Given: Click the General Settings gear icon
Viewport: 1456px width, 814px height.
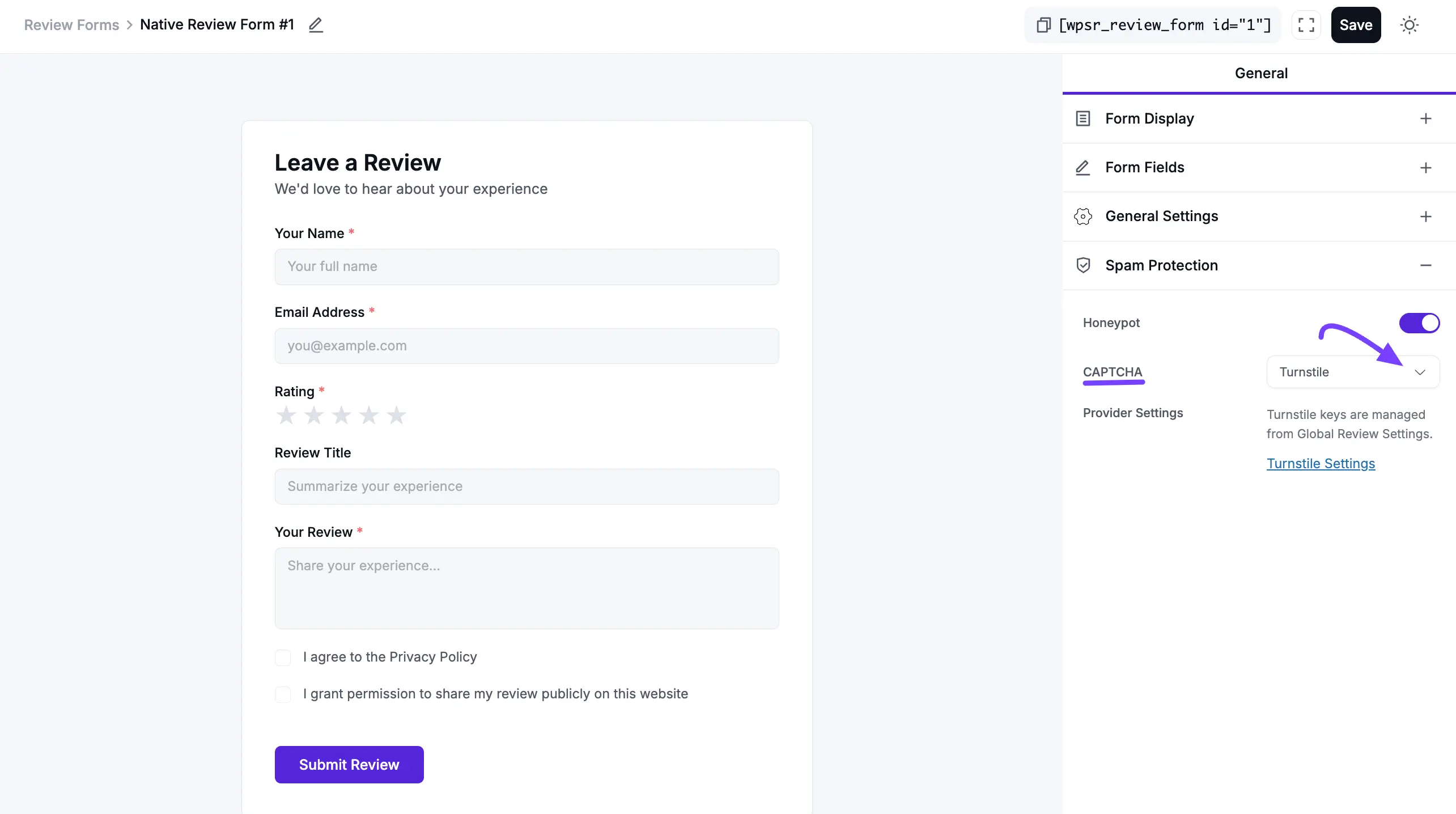Looking at the screenshot, I should 1083,216.
